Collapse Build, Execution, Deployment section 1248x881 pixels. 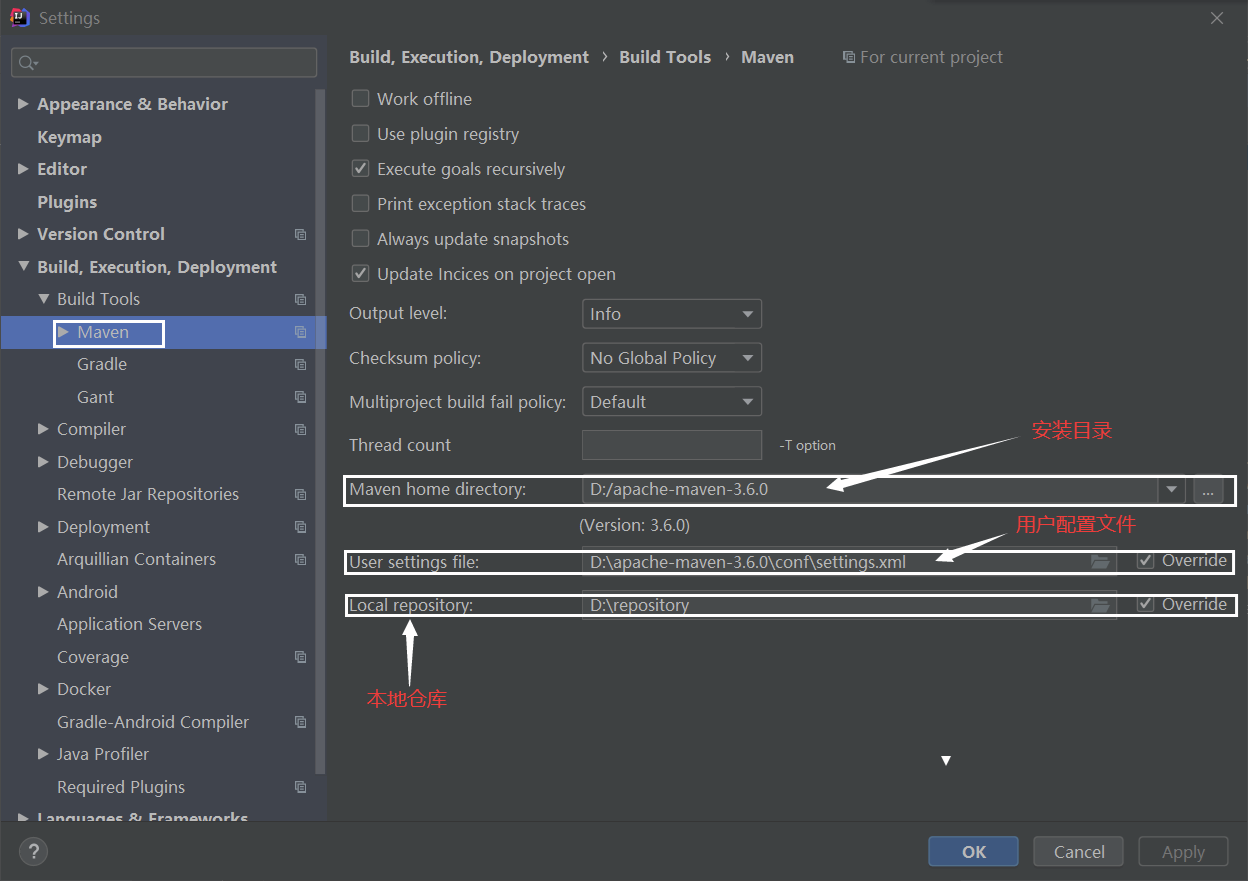(x=23, y=267)
